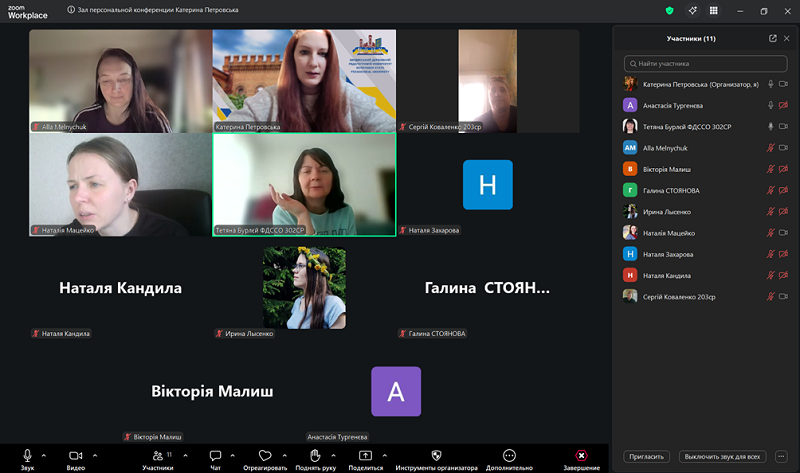
Task: Raise hand with Поднять руку
Action: coord(315,458)
